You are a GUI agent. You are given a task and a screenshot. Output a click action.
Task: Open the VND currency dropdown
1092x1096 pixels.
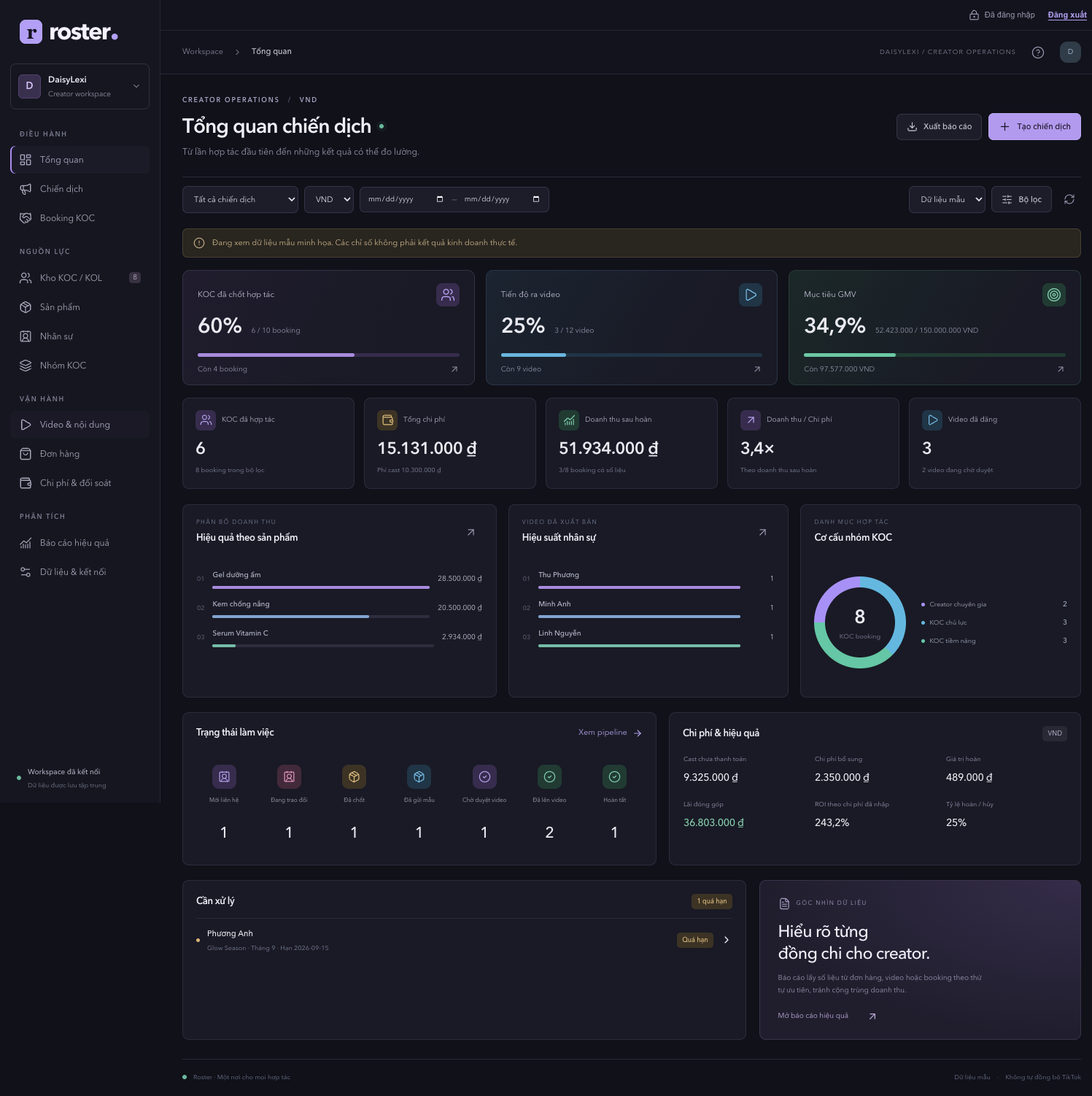point(329,199)
